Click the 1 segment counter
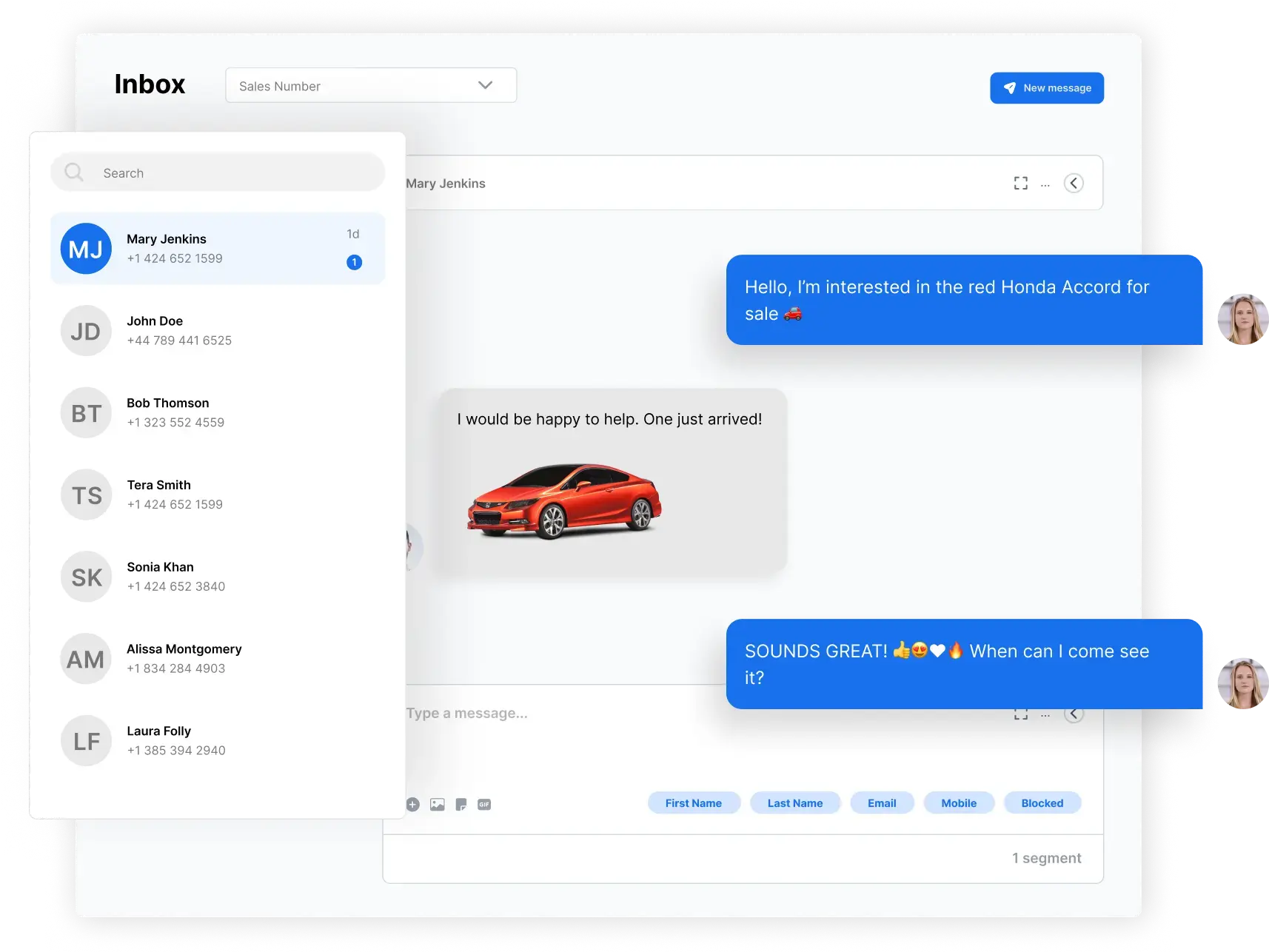1269x952 pixels. point(1047,858)
